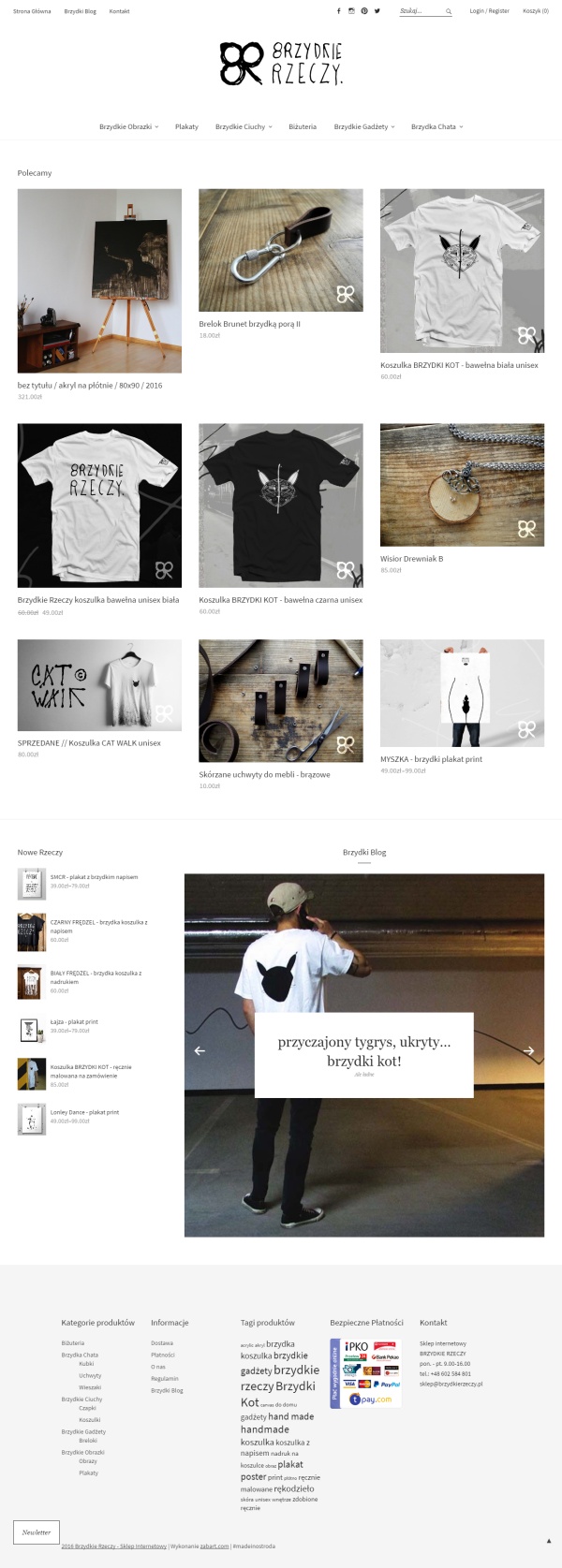Expand the Brzydkie Gadżety dropdown
Viewport: 562px width, 1568px height.
364,126
